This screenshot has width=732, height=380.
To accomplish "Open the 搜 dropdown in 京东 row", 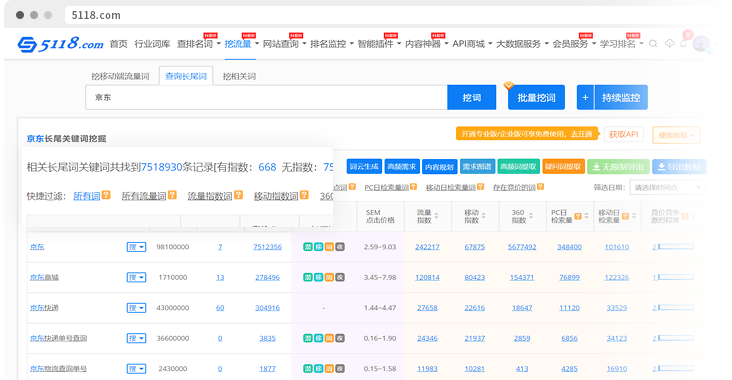I will (136, 247).
